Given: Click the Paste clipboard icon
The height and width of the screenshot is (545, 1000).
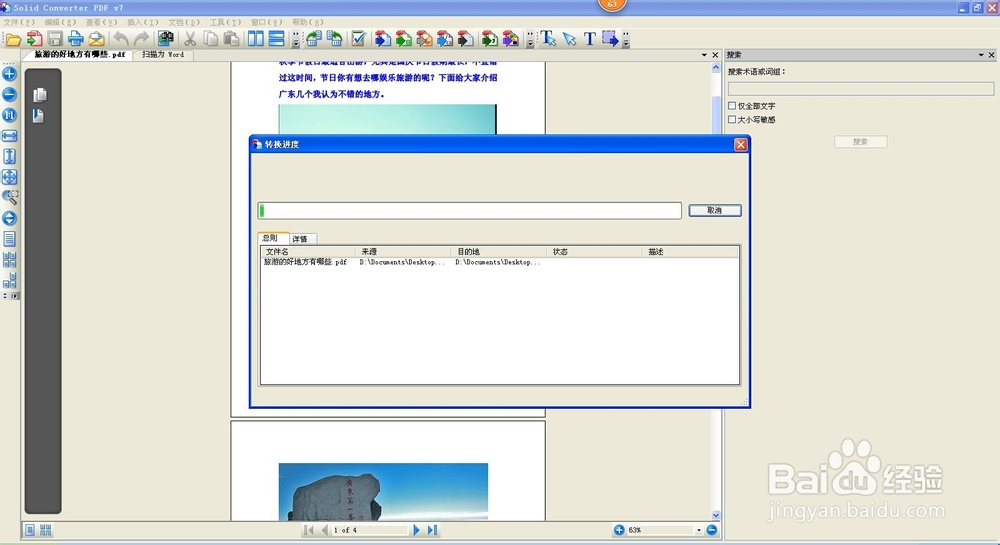Looking at the screenshot, I should [x=232, y=39].
